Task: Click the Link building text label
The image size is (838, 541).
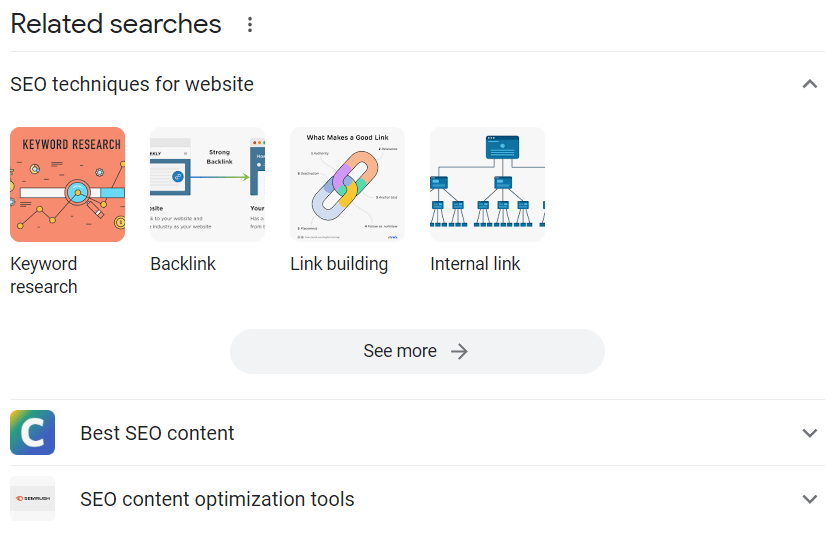Action: tap(339, 264)
